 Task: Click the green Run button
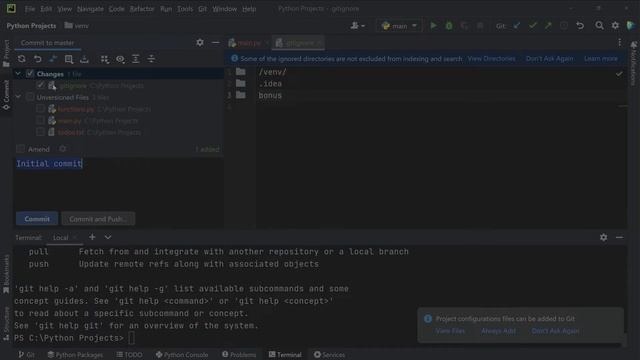(433, 26)
